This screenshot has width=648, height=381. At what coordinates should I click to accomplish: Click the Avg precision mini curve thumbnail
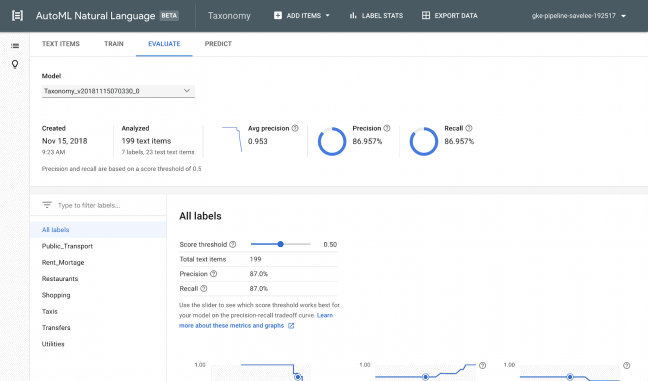232,139
